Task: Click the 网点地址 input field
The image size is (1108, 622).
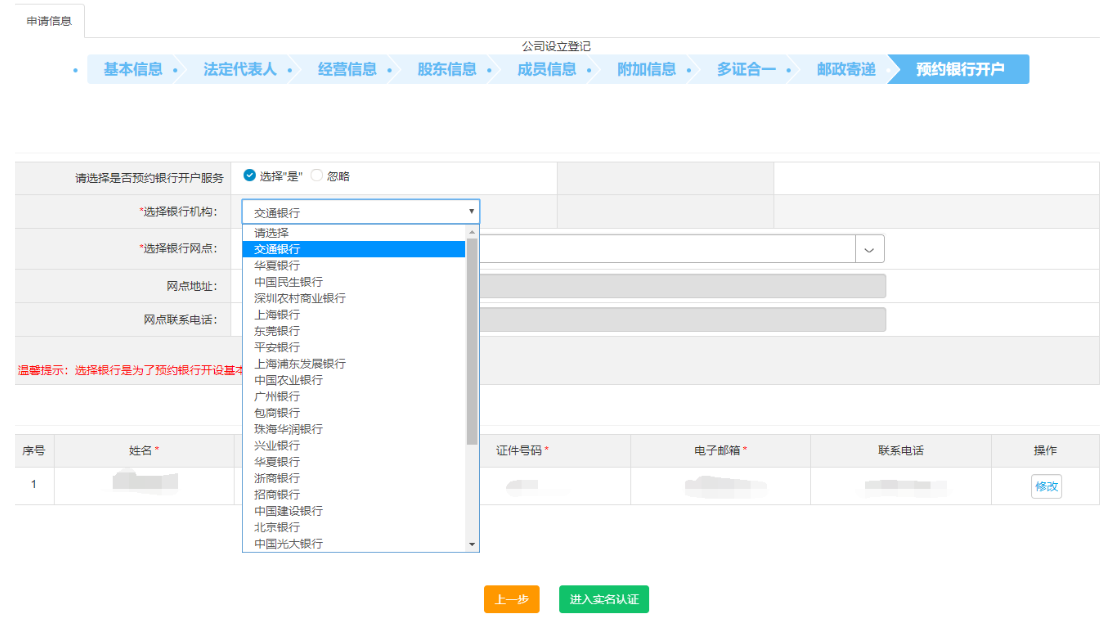Action: coord(682,286)
